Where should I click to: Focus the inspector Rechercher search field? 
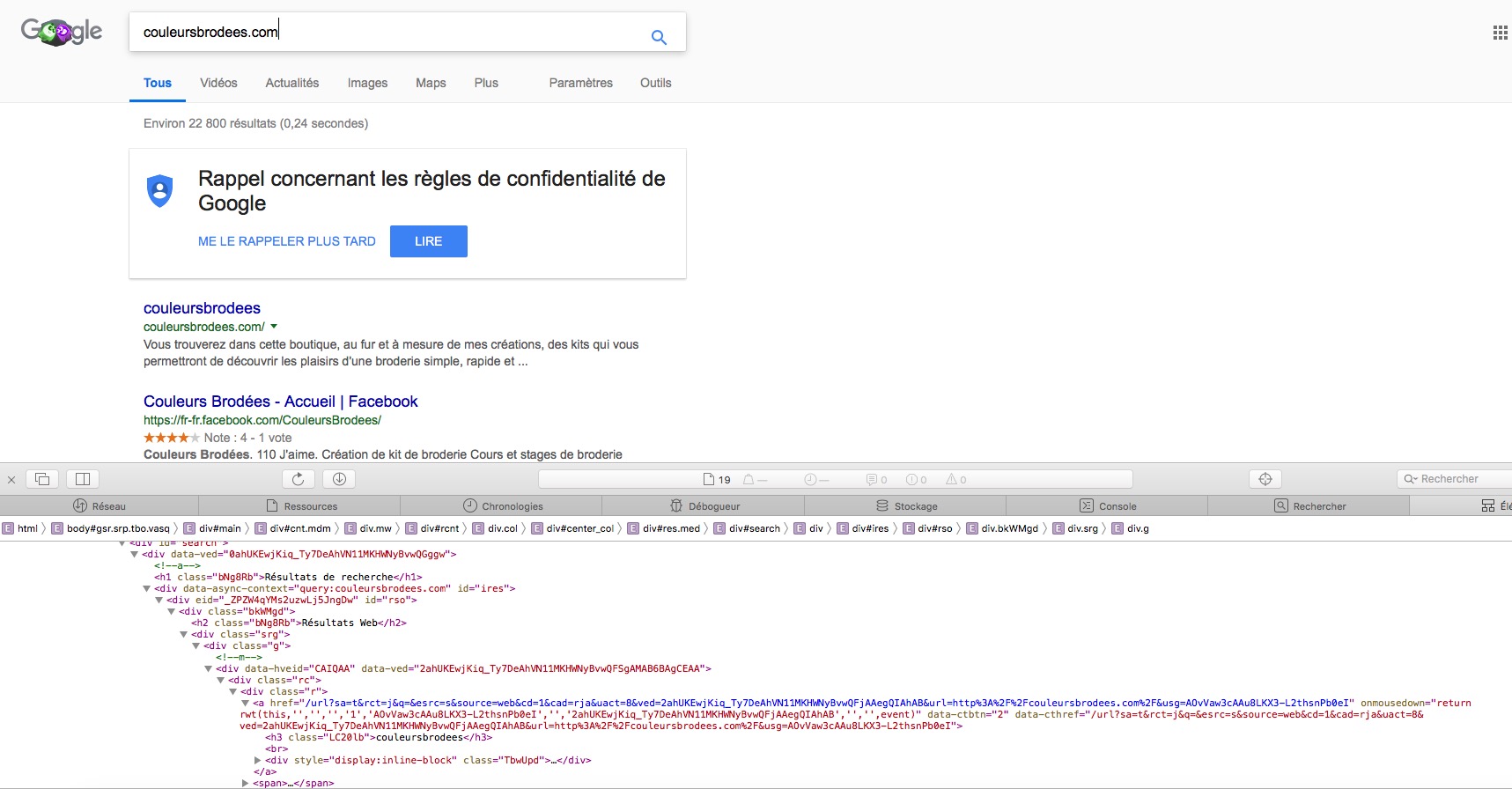[x=1455, y=479]
